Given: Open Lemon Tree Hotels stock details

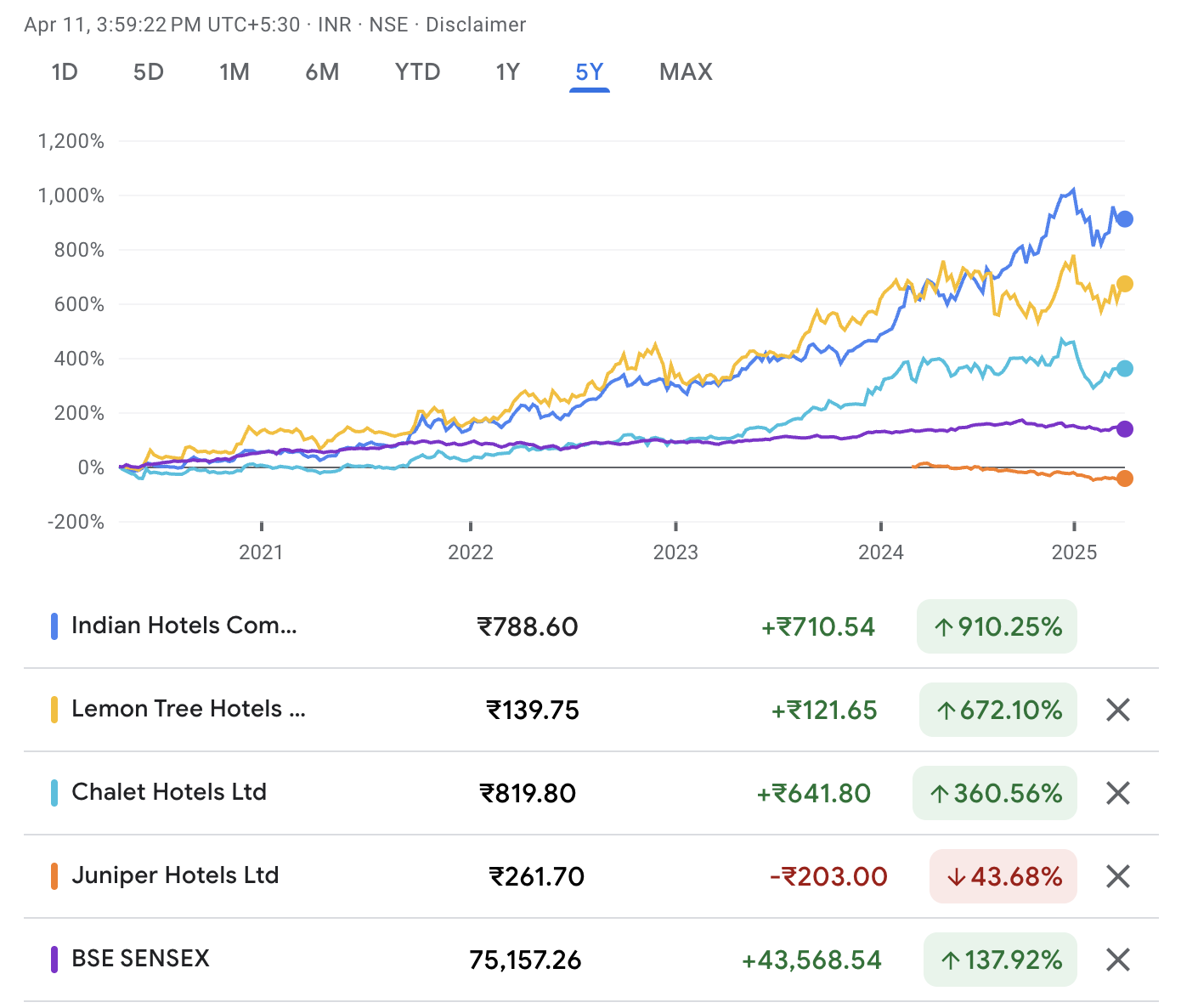Looking at the screenshot, I should click(x=188, y=709).
